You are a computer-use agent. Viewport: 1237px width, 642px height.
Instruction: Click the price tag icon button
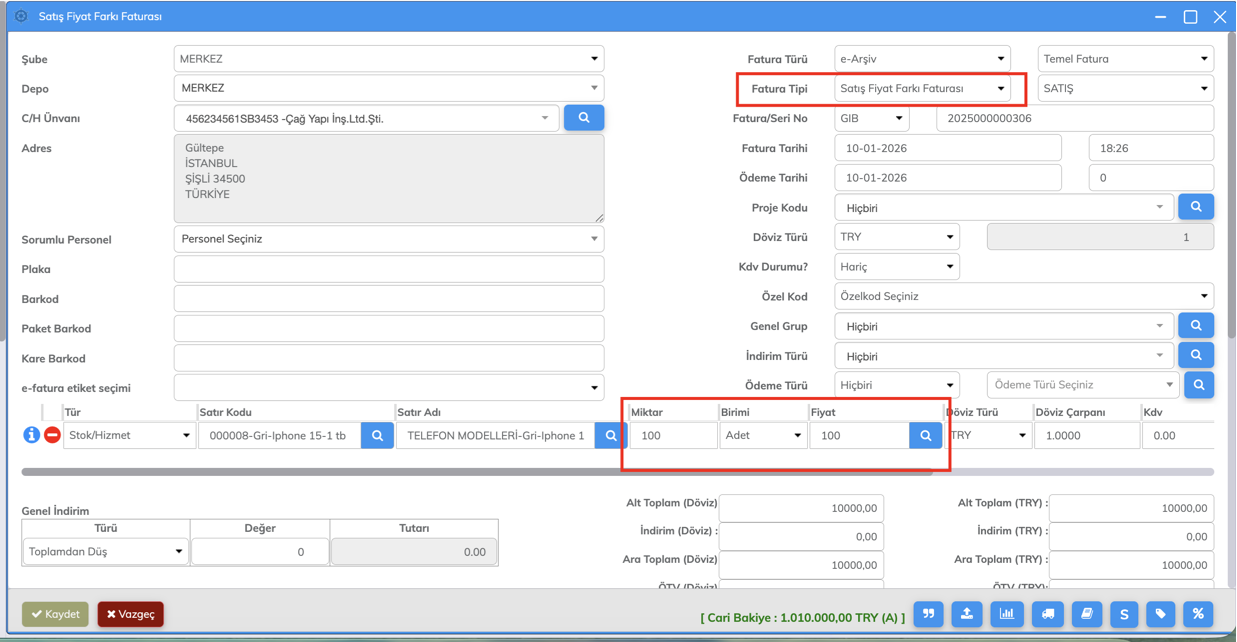point(1161,614)
